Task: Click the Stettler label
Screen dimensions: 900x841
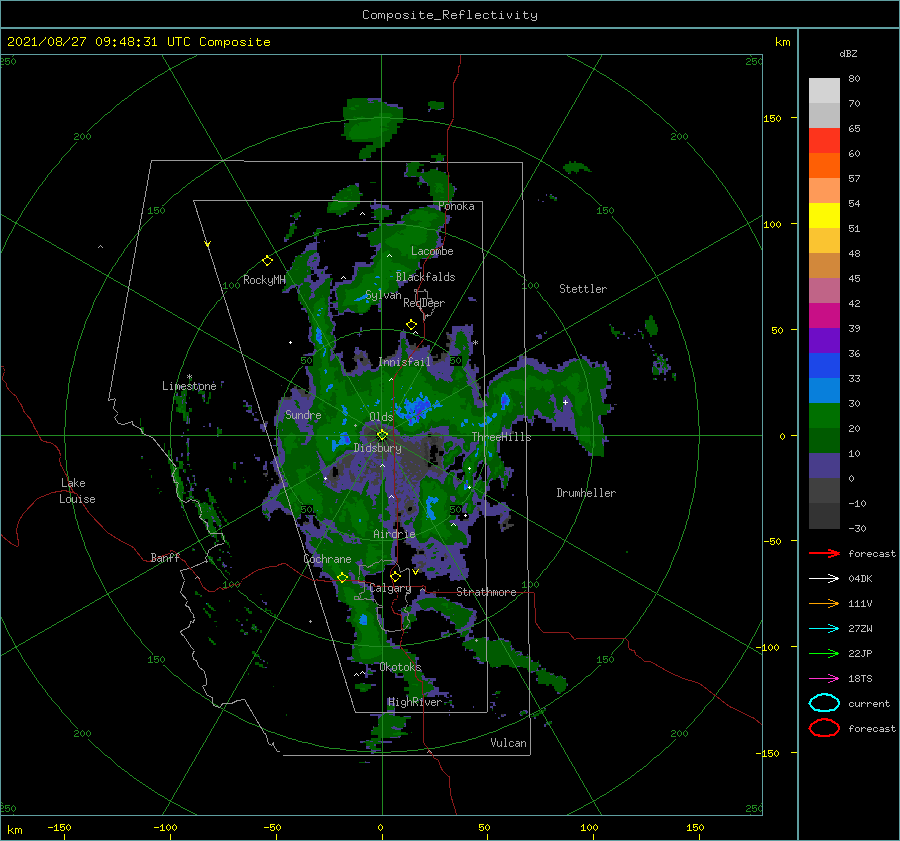Action: [x=583, y=289]
